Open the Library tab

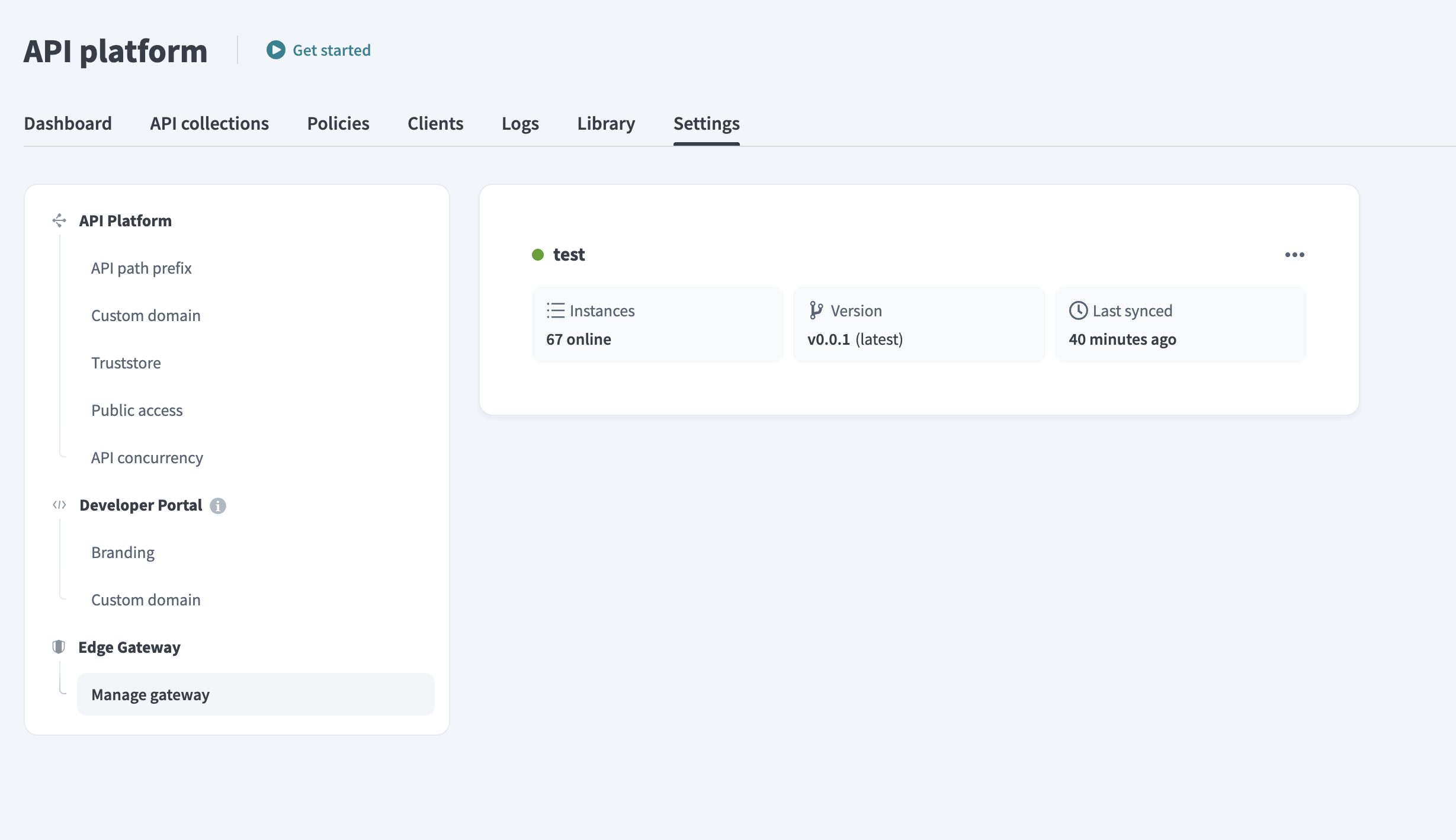(x=606, y=123)
